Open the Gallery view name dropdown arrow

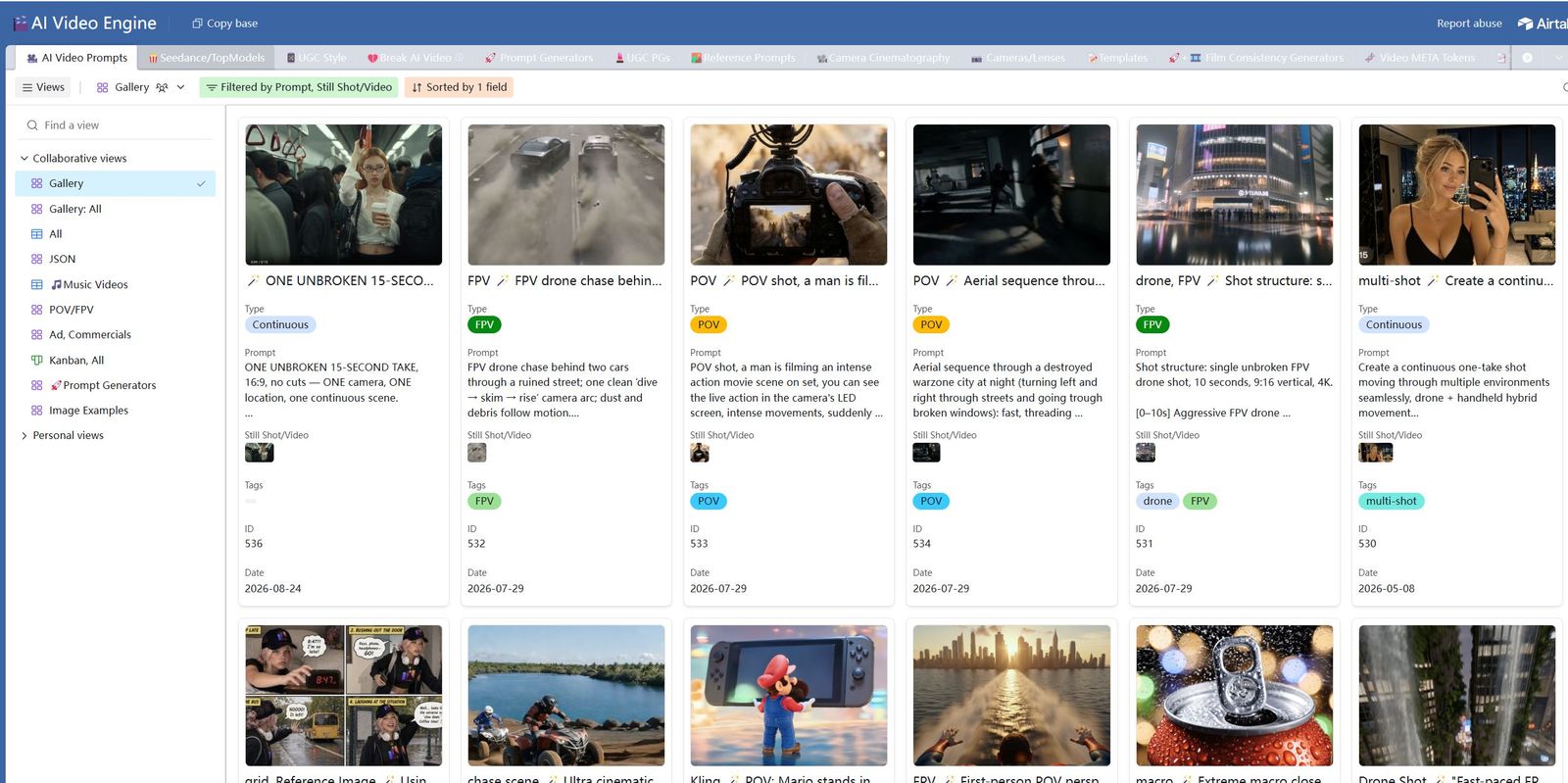[x=180, y=87]
